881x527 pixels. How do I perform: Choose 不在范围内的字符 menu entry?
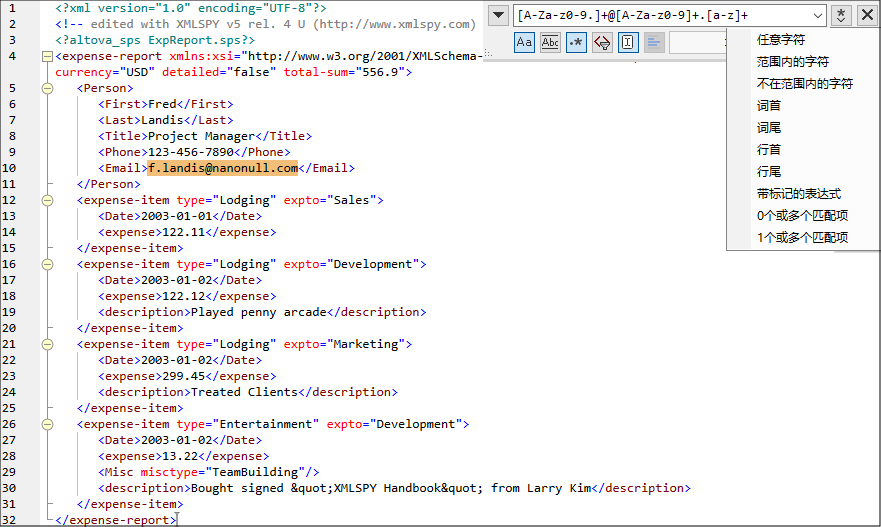804,84
